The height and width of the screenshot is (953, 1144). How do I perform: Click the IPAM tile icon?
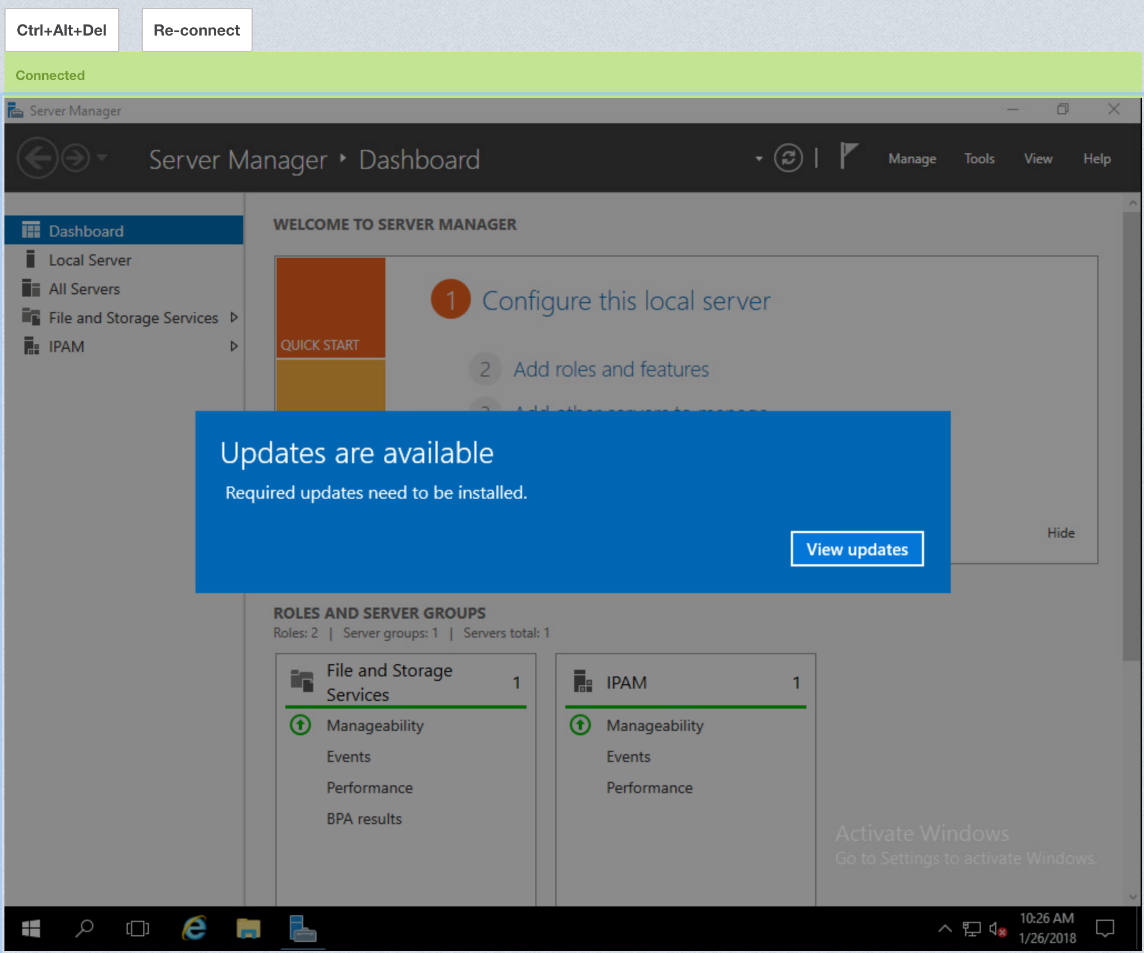(x=582, y=681)
